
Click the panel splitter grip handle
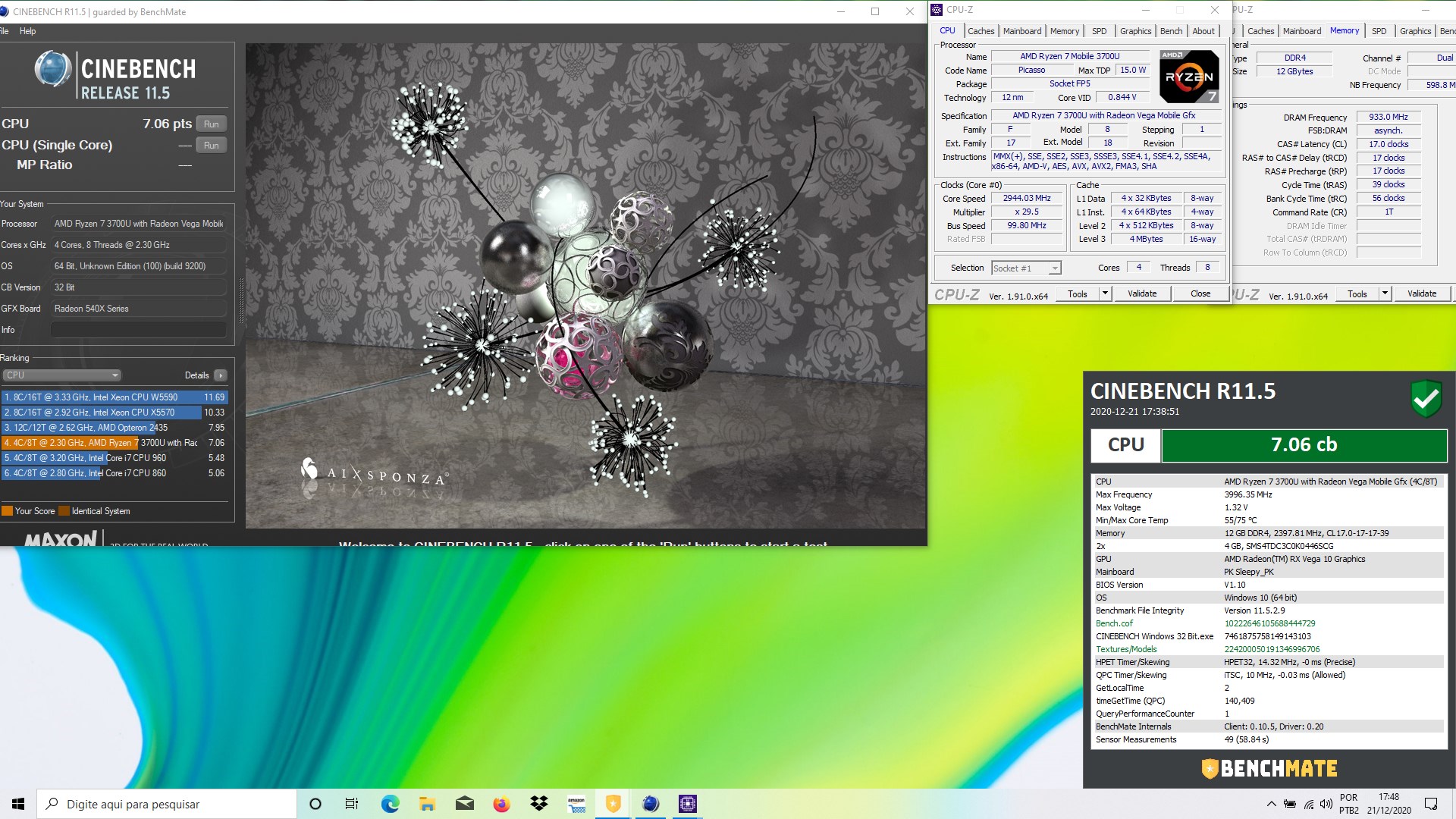point(242,300)
